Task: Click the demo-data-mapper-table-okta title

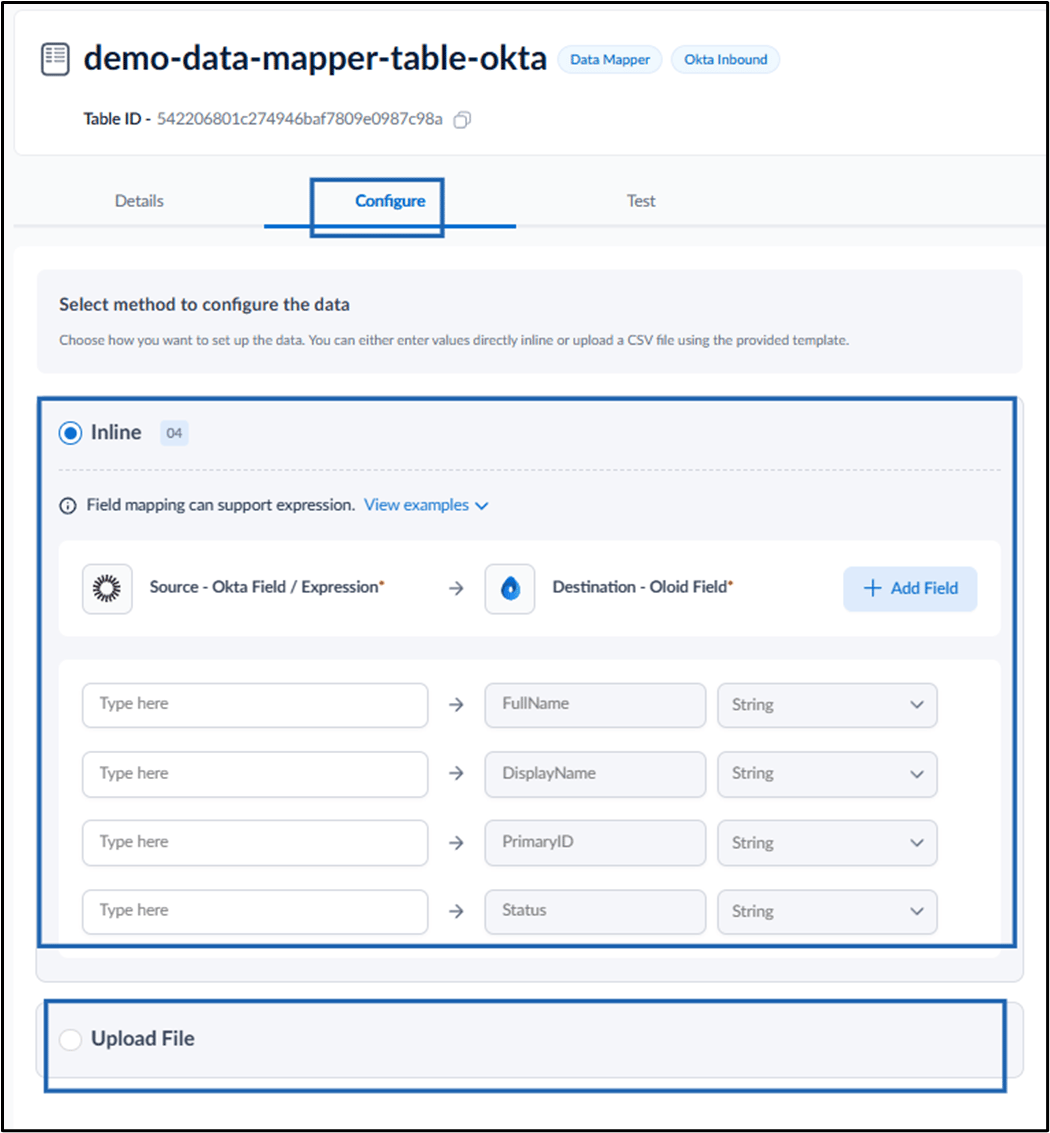Action: [x=315, y=59]
